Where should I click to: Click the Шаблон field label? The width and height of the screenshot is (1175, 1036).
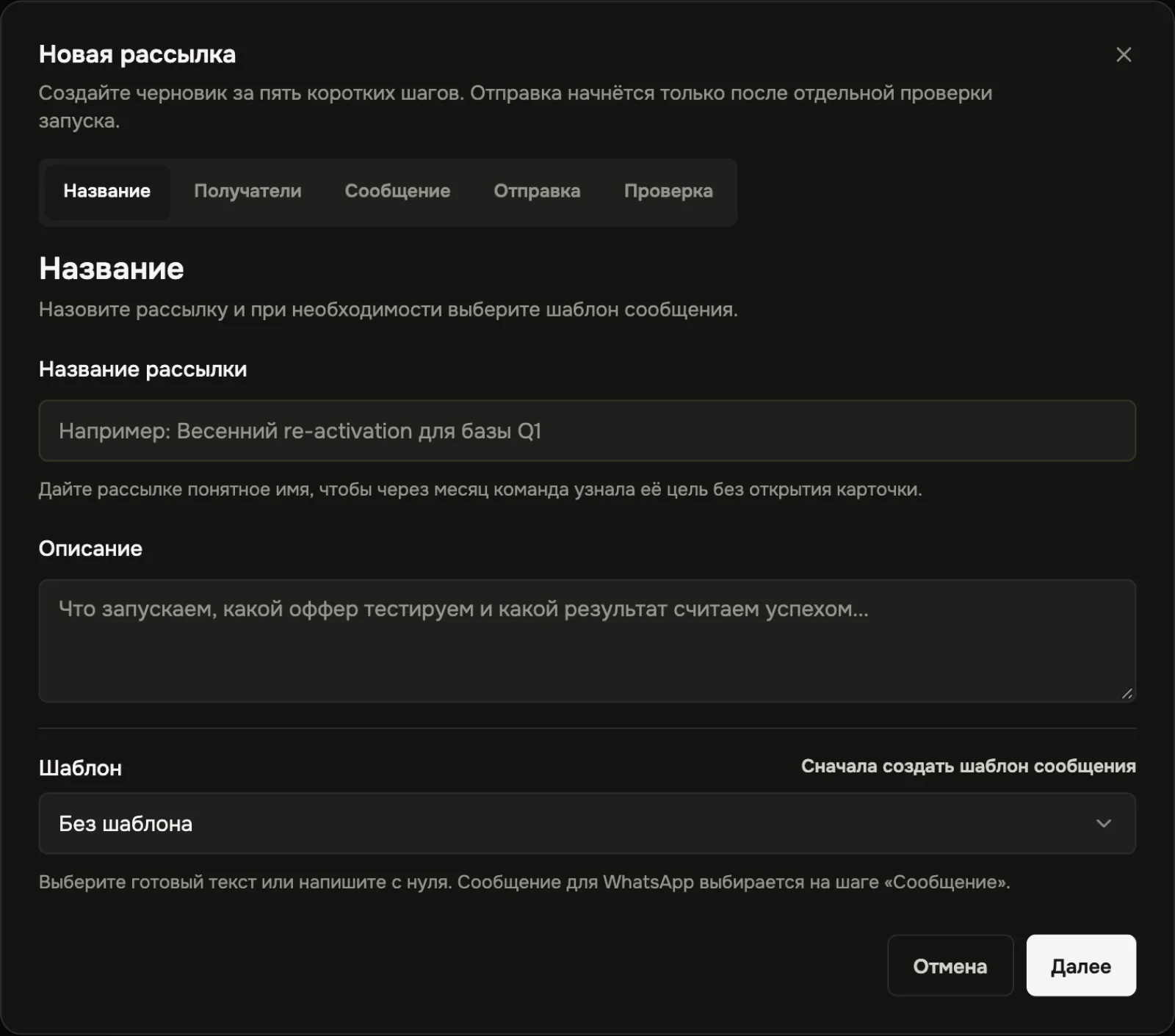(x=80, y=768)
